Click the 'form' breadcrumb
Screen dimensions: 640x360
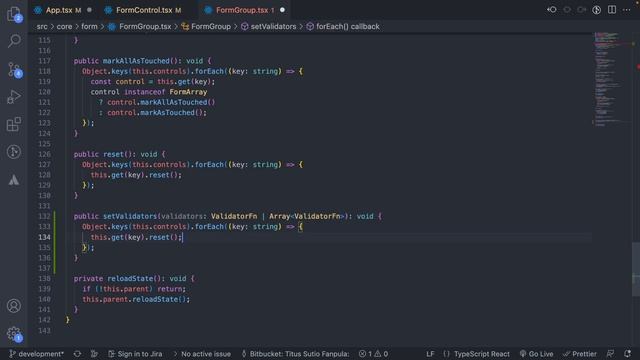point(89,27)
